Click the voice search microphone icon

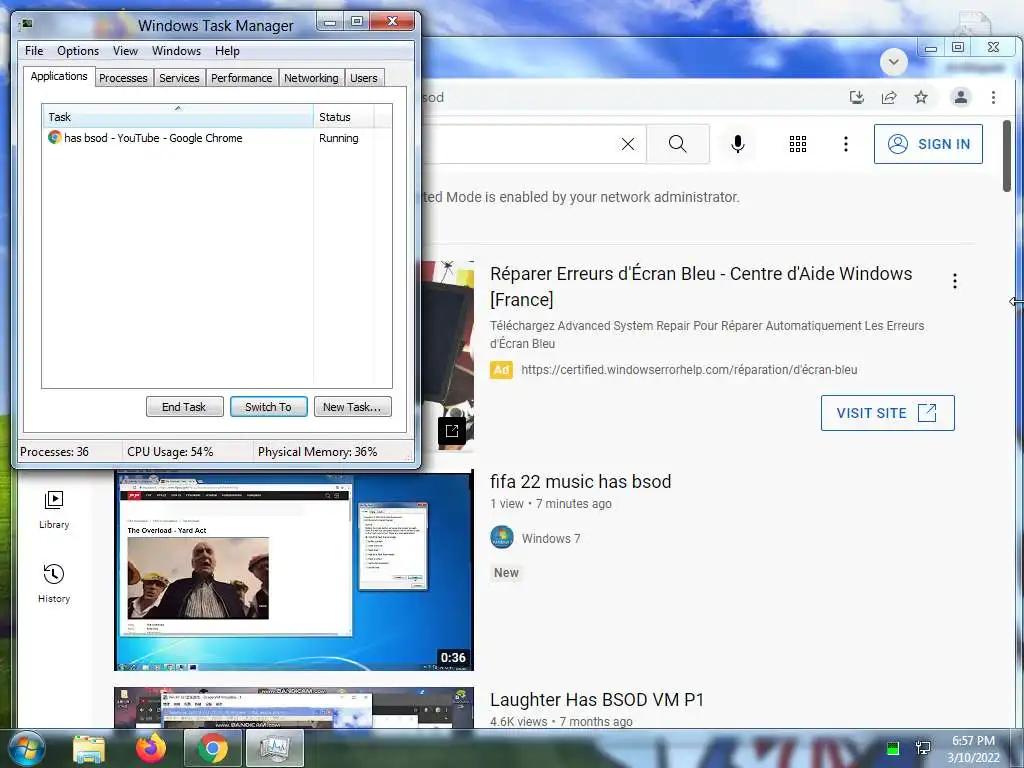[738, 144]
